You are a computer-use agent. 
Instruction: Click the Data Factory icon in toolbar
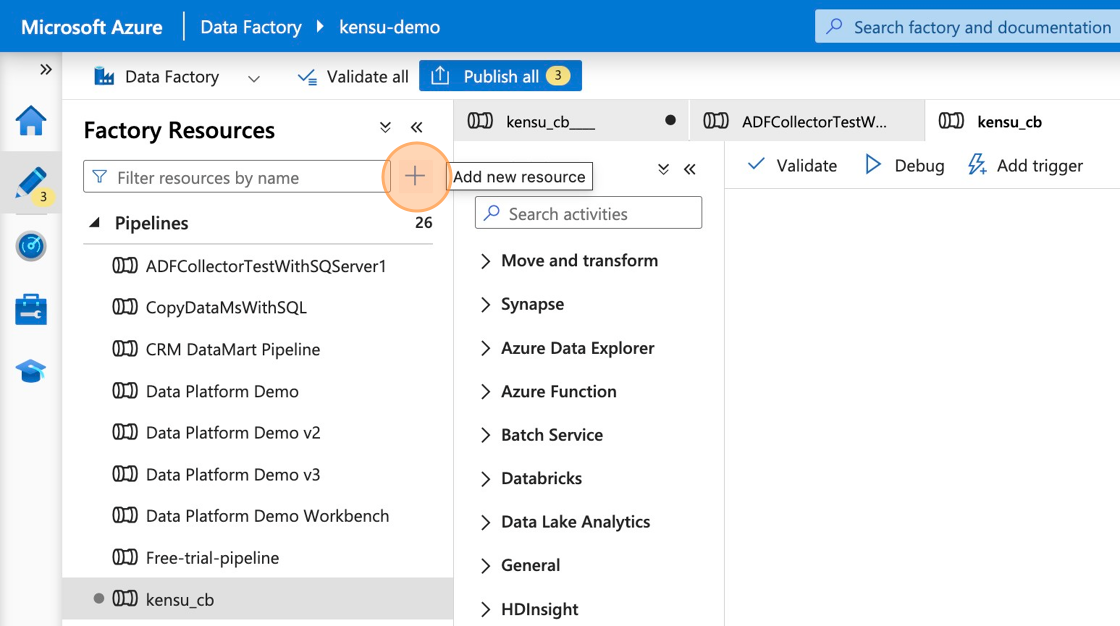(x=104, y=76)
